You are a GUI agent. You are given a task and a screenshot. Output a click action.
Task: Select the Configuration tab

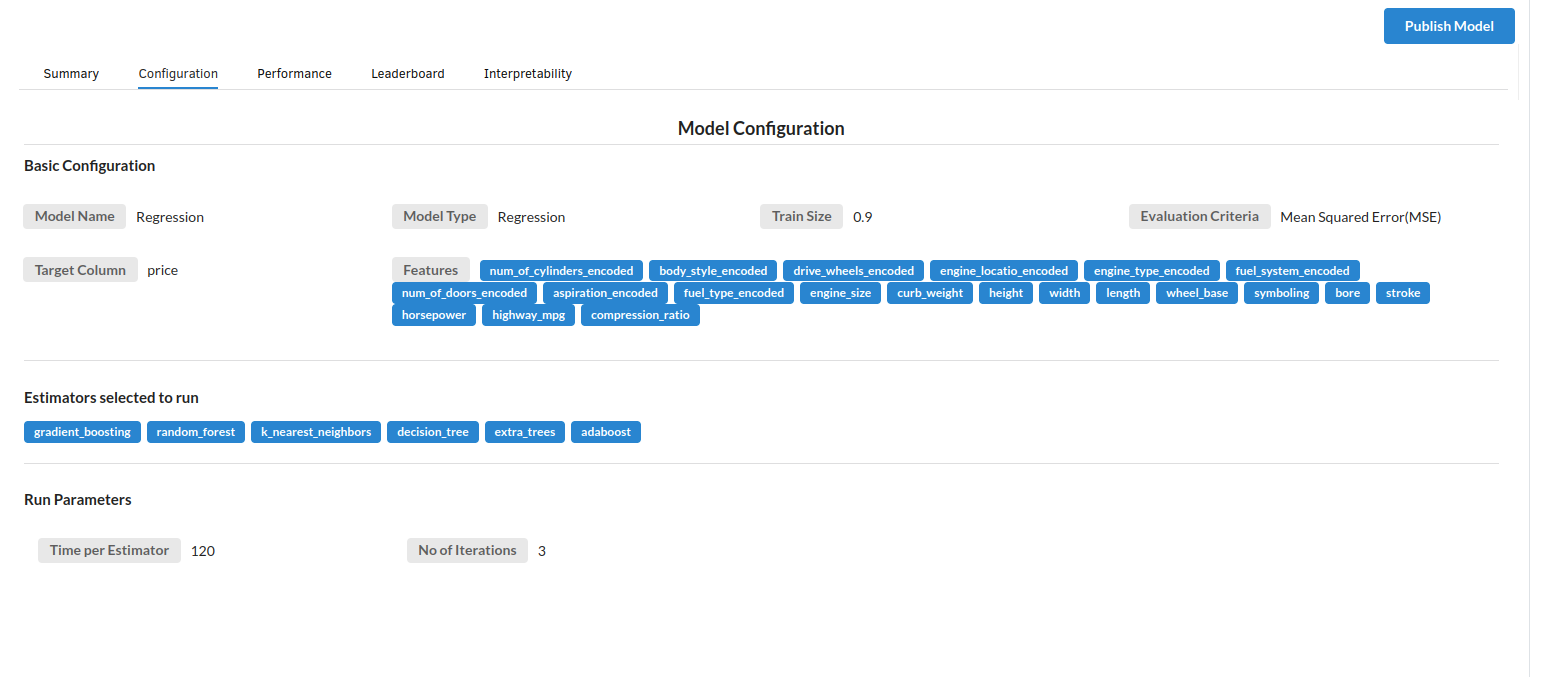point(178,74)
